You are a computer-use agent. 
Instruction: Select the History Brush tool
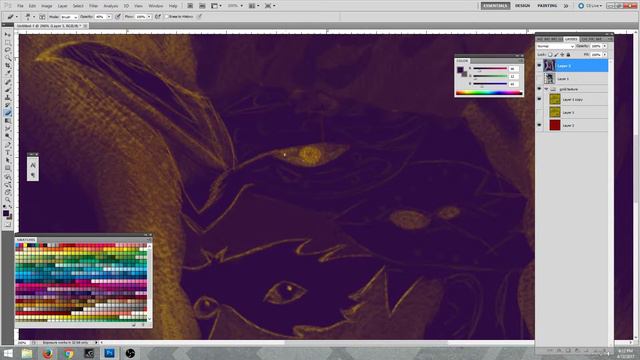[x=7, y=105]
